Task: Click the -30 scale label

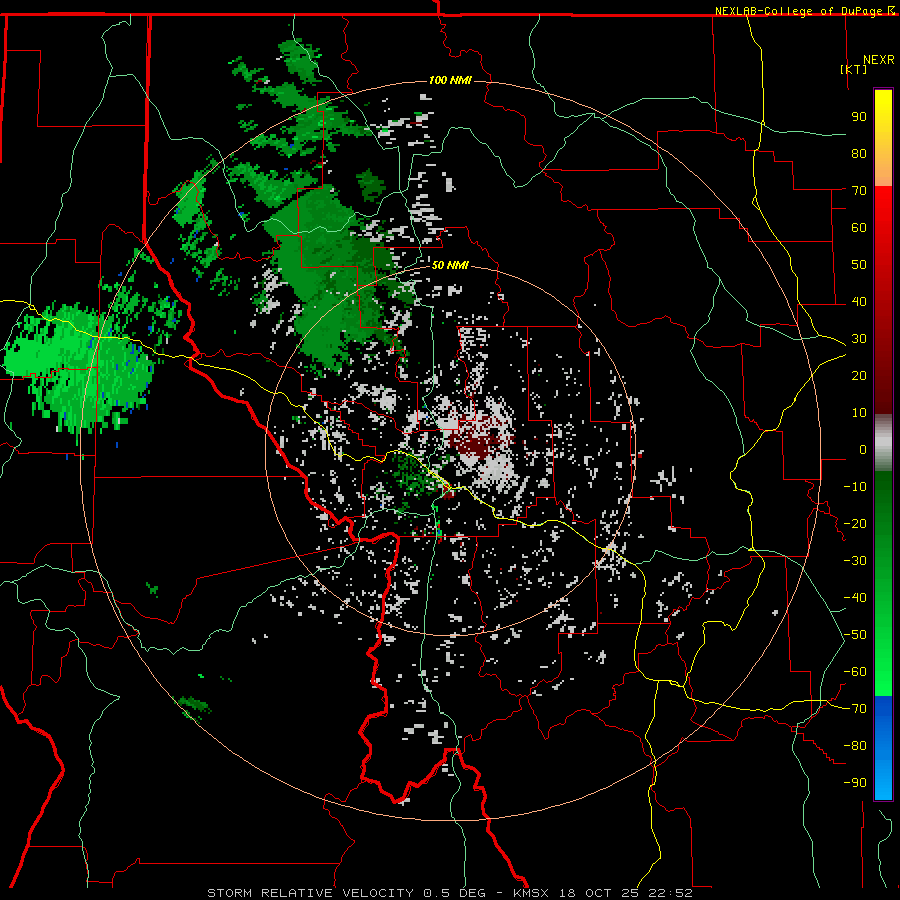Action: pos(855,561)
